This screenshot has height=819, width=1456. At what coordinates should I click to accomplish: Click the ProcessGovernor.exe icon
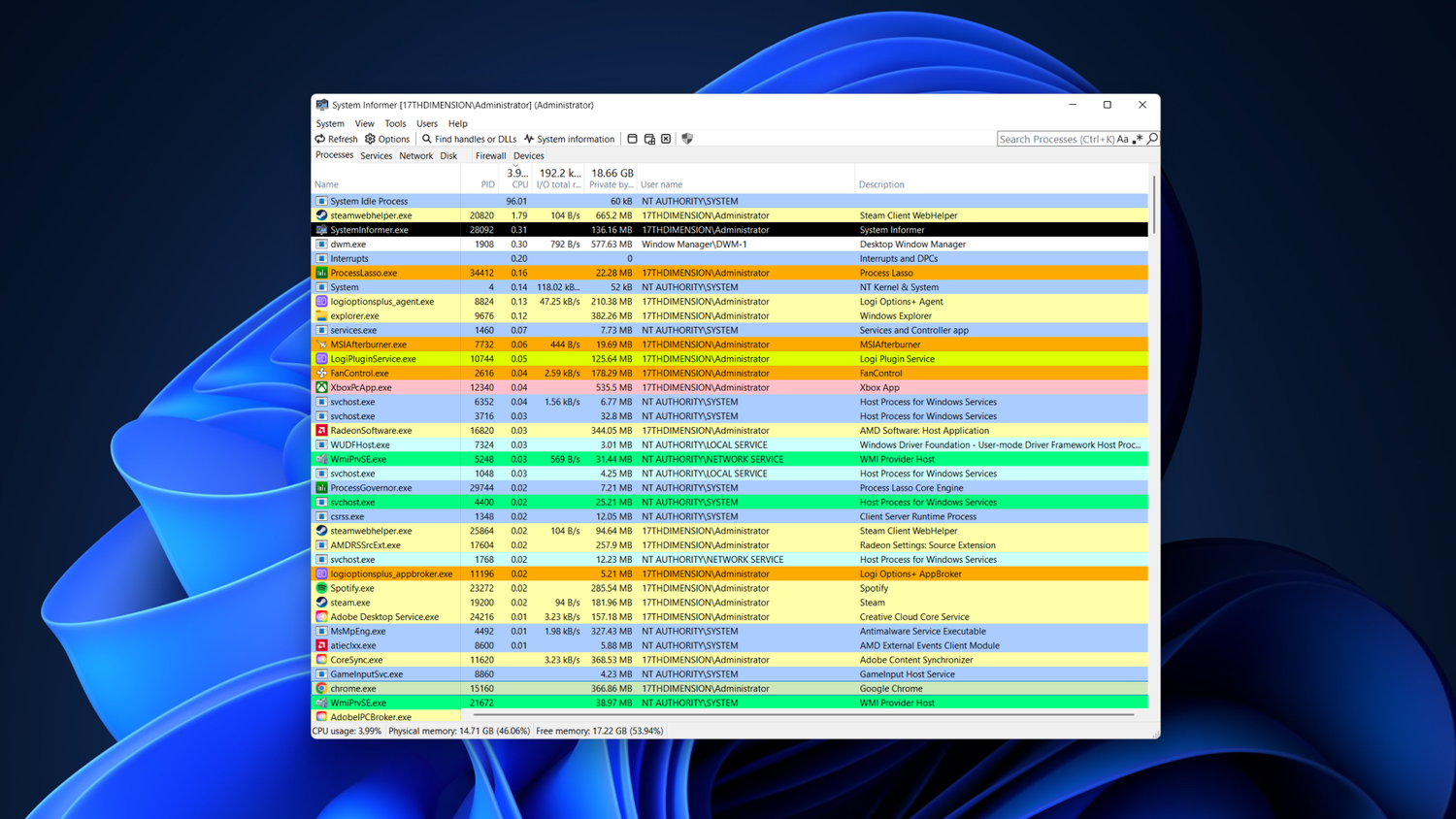click(x=321, y=487)
